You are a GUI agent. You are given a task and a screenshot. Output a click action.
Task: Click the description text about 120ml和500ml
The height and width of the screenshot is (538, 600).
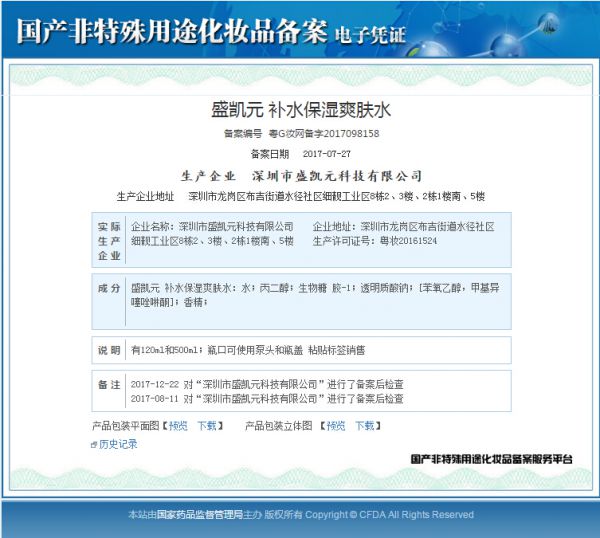(248, 350)
